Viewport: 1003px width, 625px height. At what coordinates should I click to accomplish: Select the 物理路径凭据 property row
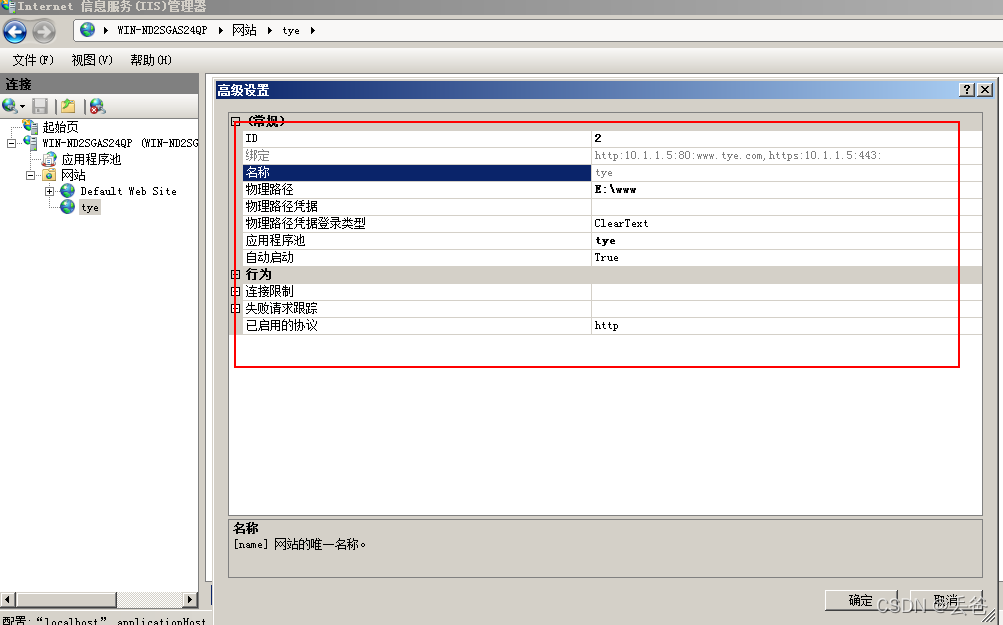[x=612, y=207]
